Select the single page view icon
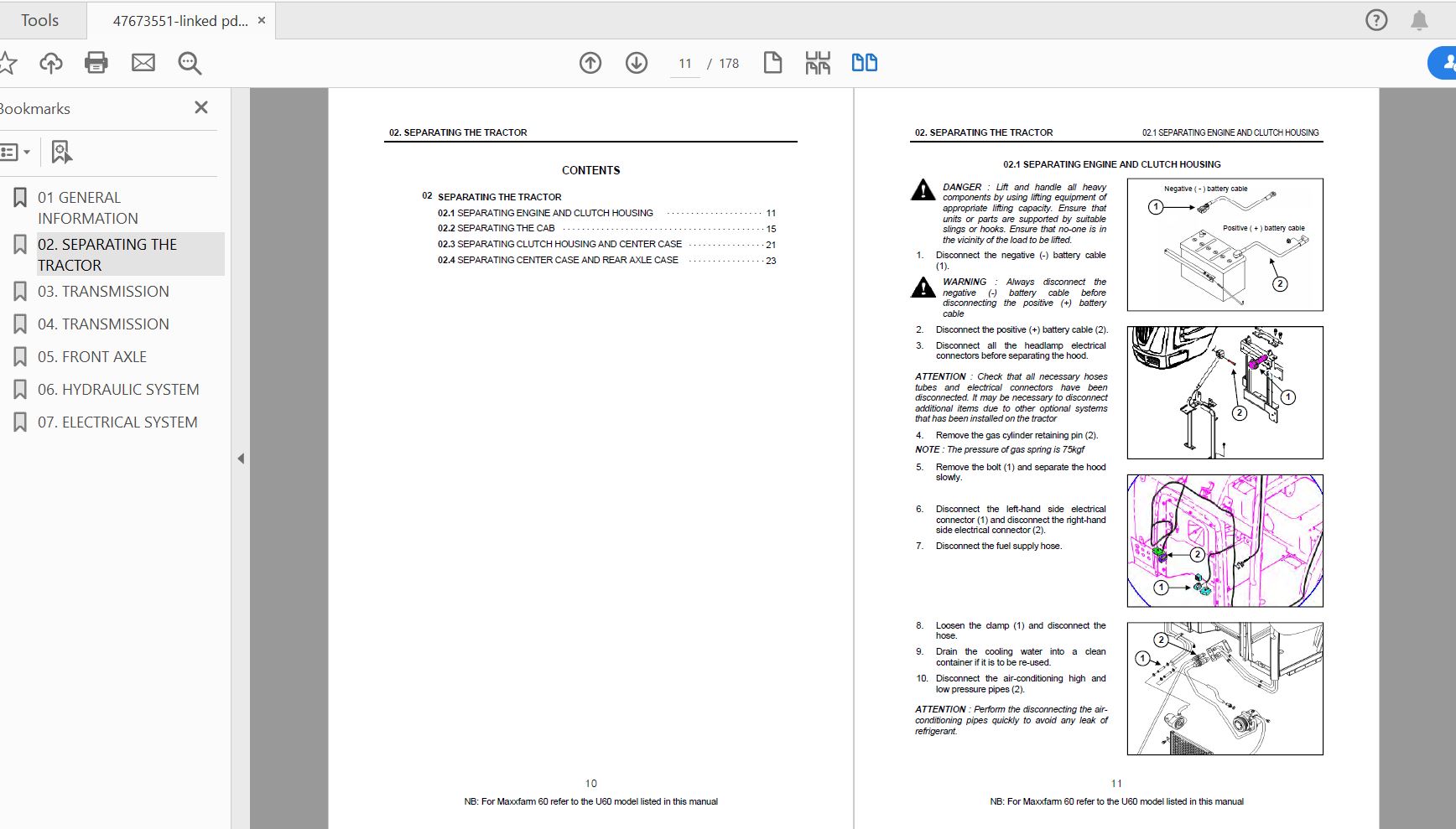Image resolution: width=1456 pixels, height=829 pixels. pos(772,63)
